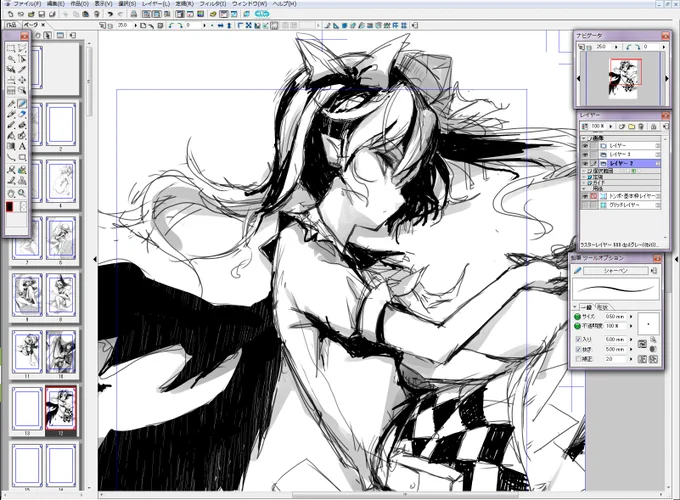Viewport: 680px width, 500px height.
Task: Open the 編集(E) menu
Action: pos(55,3)
